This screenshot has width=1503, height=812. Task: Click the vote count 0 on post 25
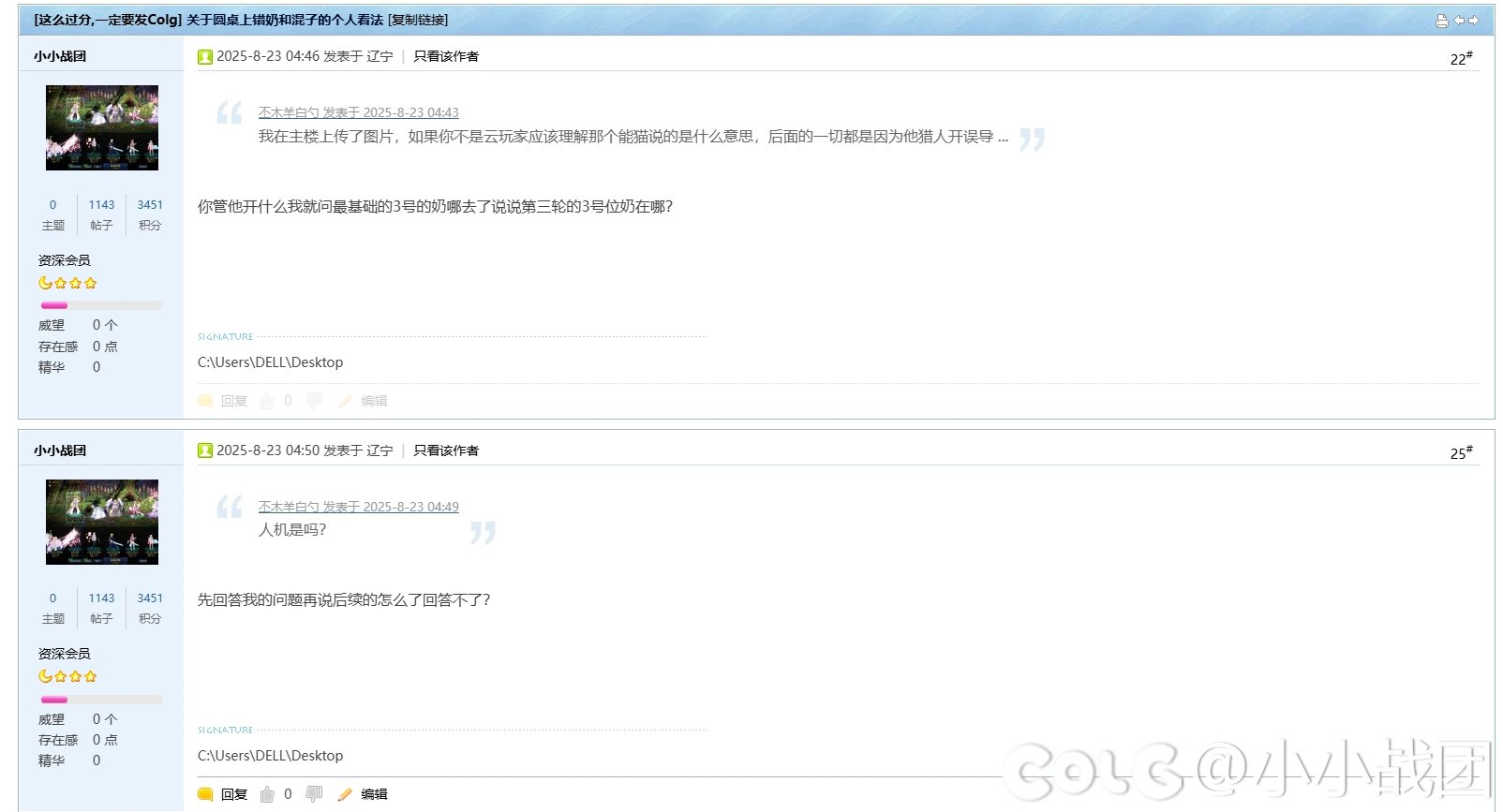coord(288,794)
